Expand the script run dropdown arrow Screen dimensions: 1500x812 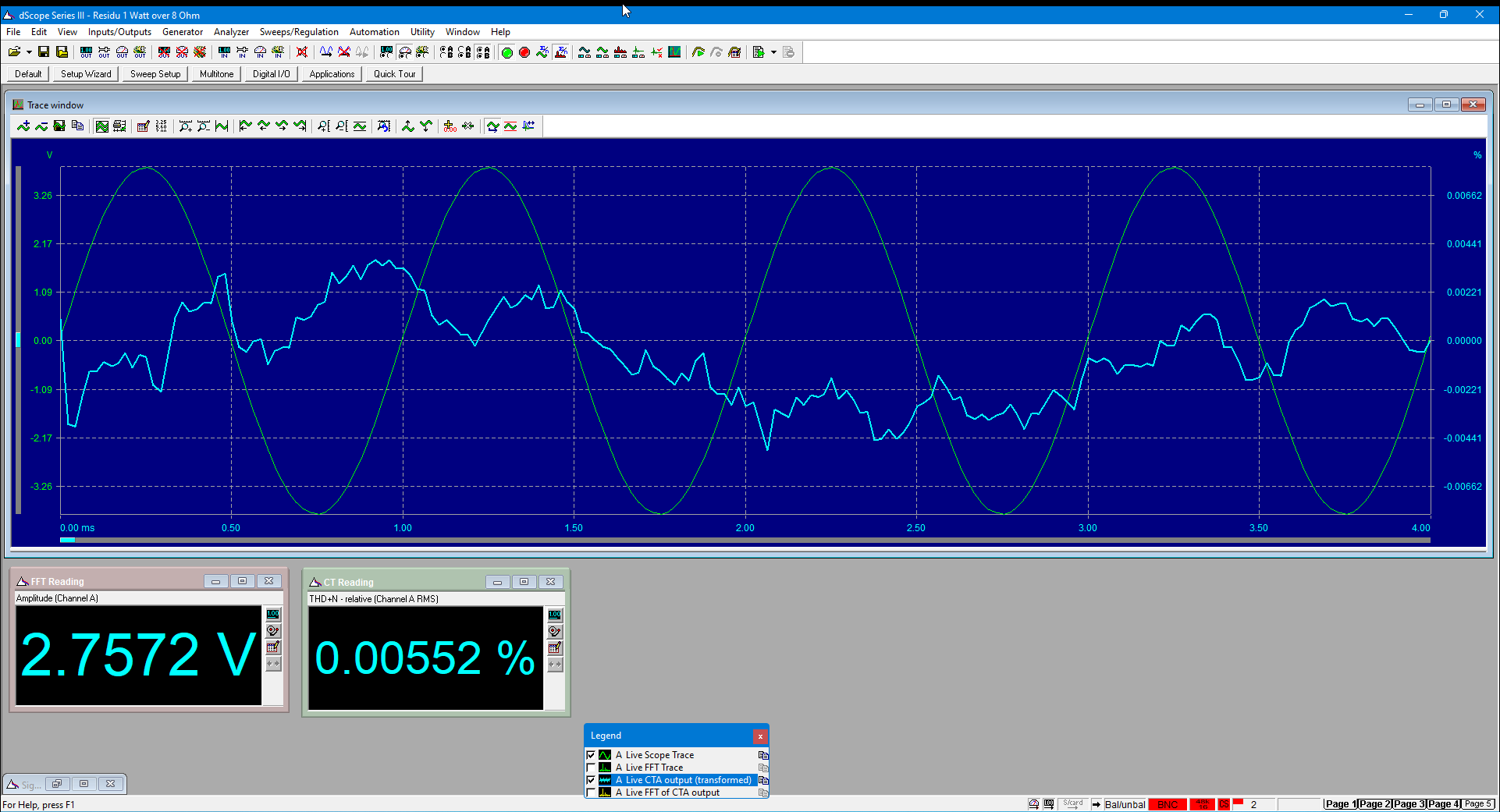[773, 52]
